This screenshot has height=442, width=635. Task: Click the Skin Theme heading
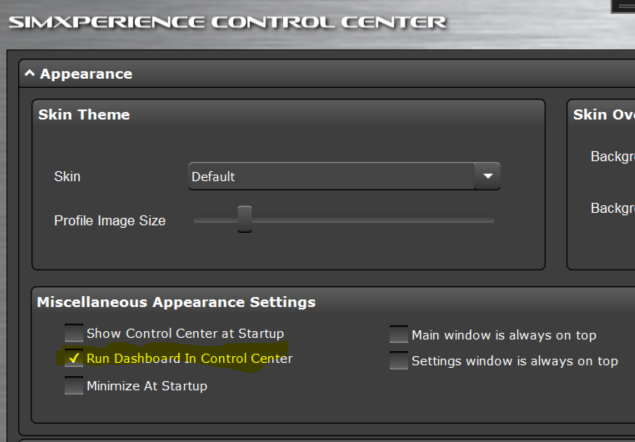click(84, 115)
